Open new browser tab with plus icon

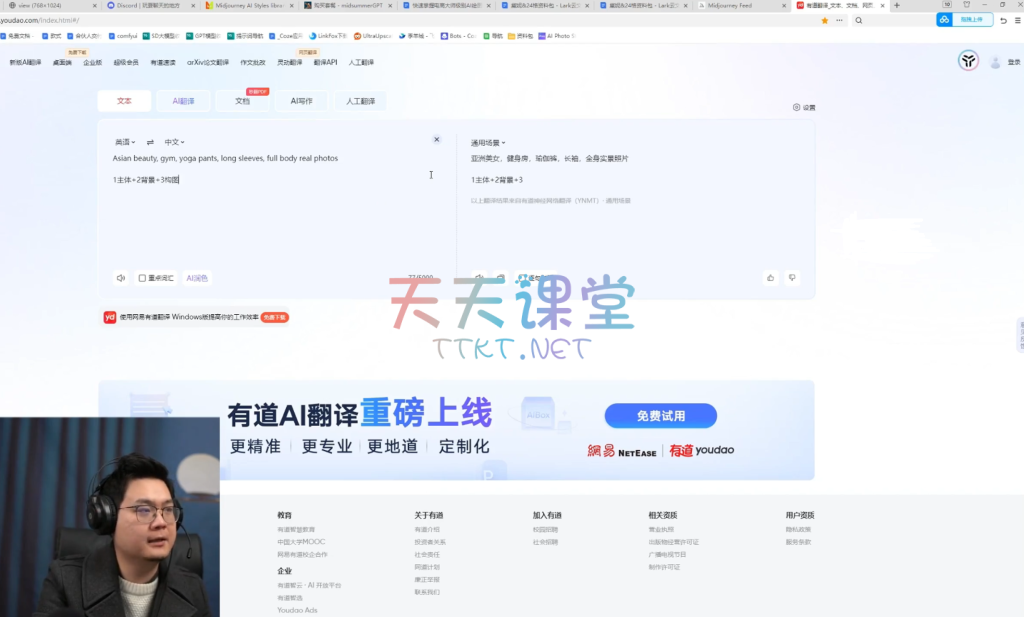pos(896,6)
